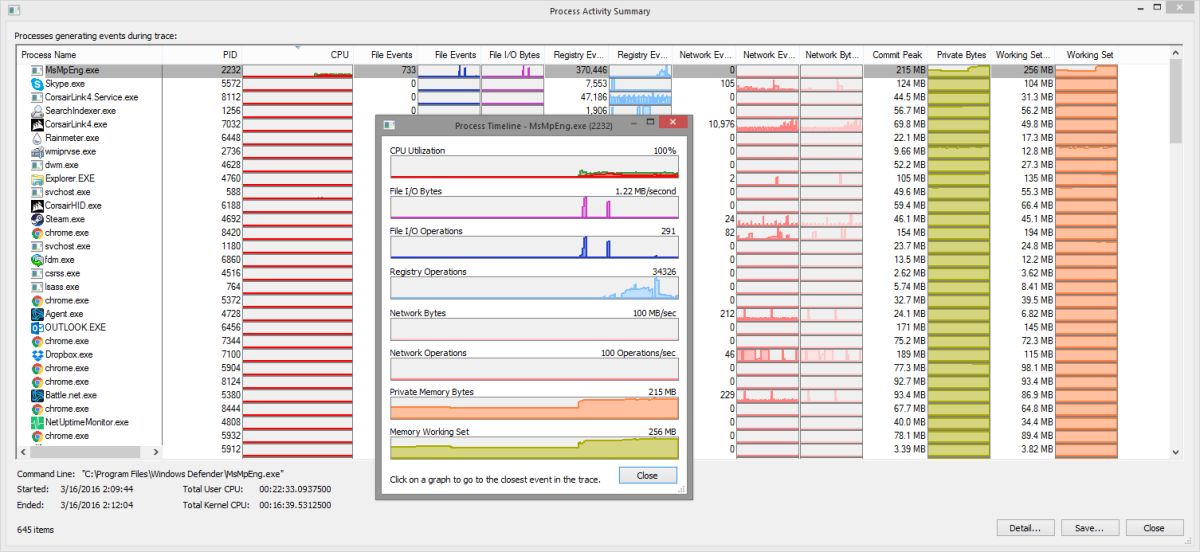Image resolution: width=1200 pixels, height=552 pixels.
Task: Click the chrome.exe icon with PID 7344
Action: coord(36,341)
